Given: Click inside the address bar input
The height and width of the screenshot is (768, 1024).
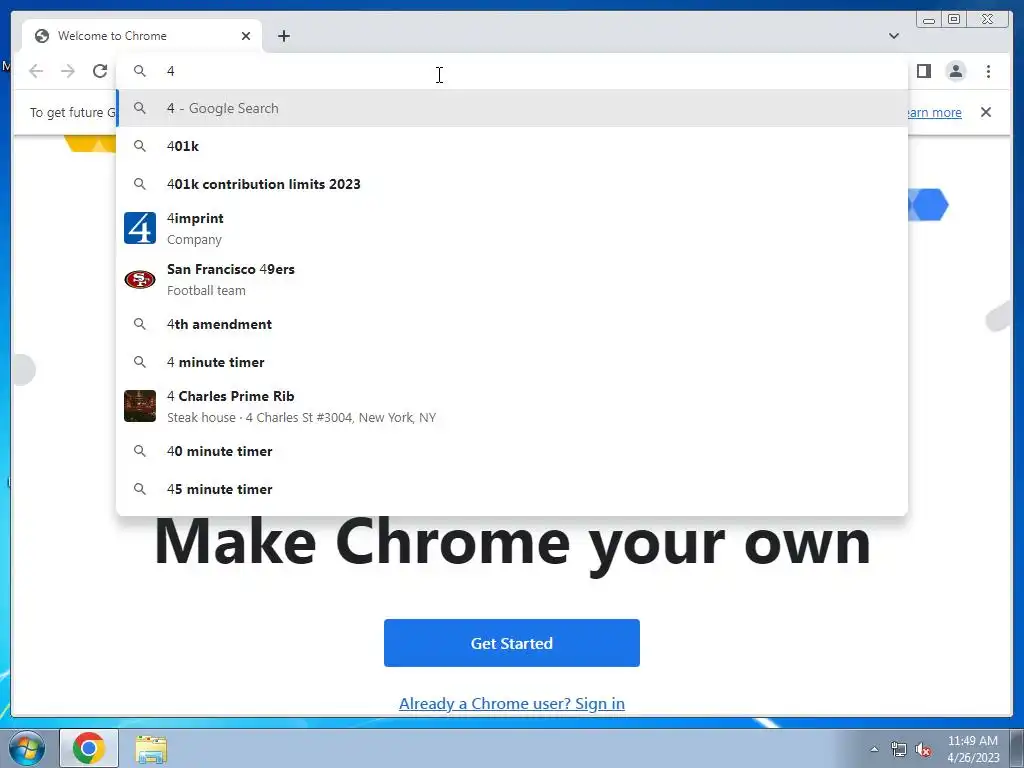Looking at the screenshot, I should 512,71.
